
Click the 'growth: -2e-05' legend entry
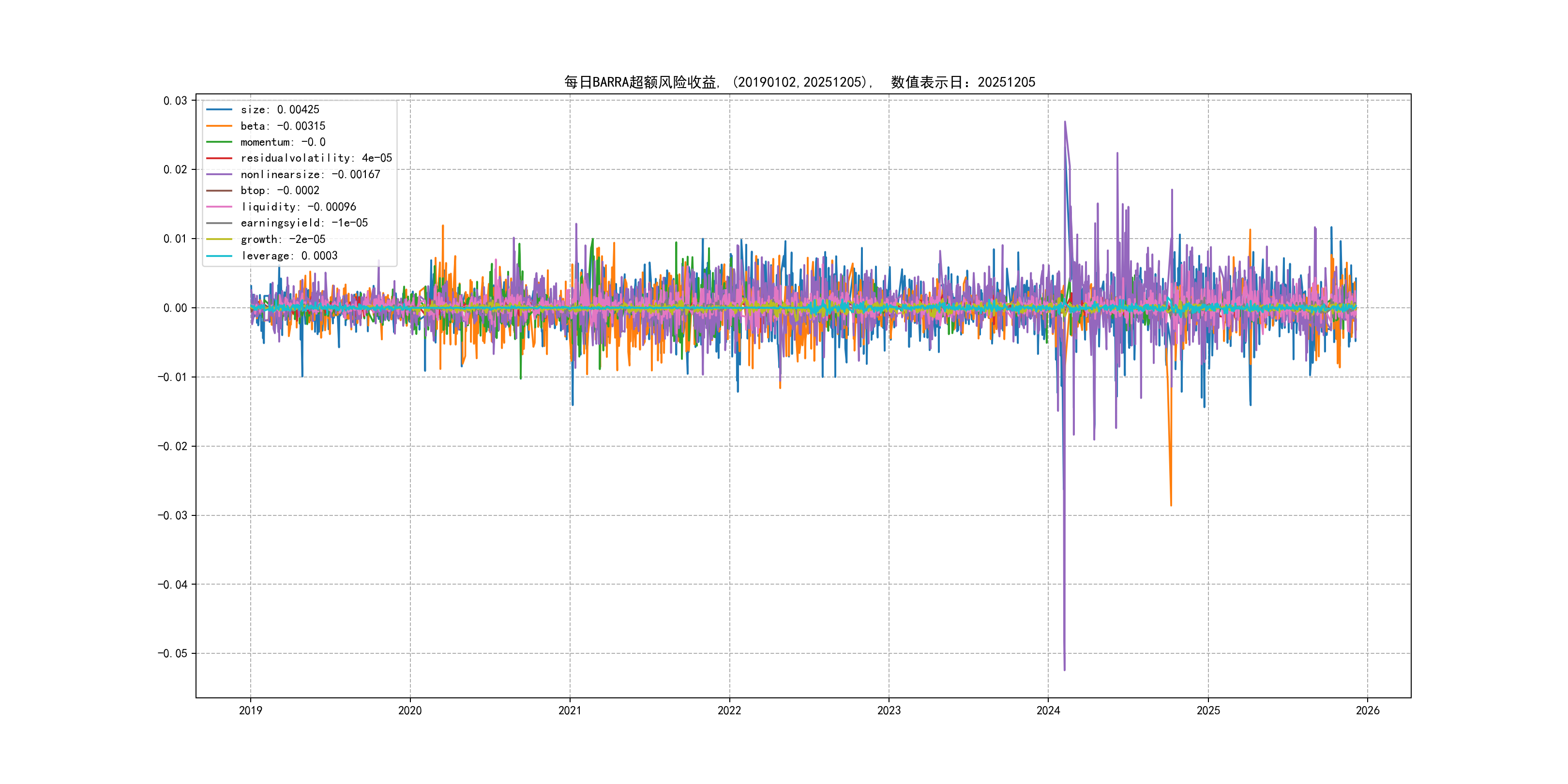[x=283, y=239]
